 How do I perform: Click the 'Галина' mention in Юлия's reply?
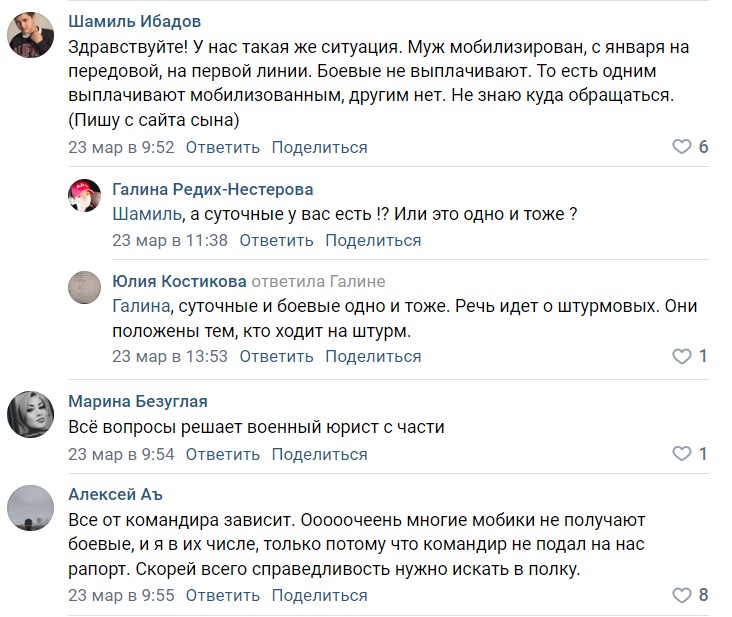[140, 306]
